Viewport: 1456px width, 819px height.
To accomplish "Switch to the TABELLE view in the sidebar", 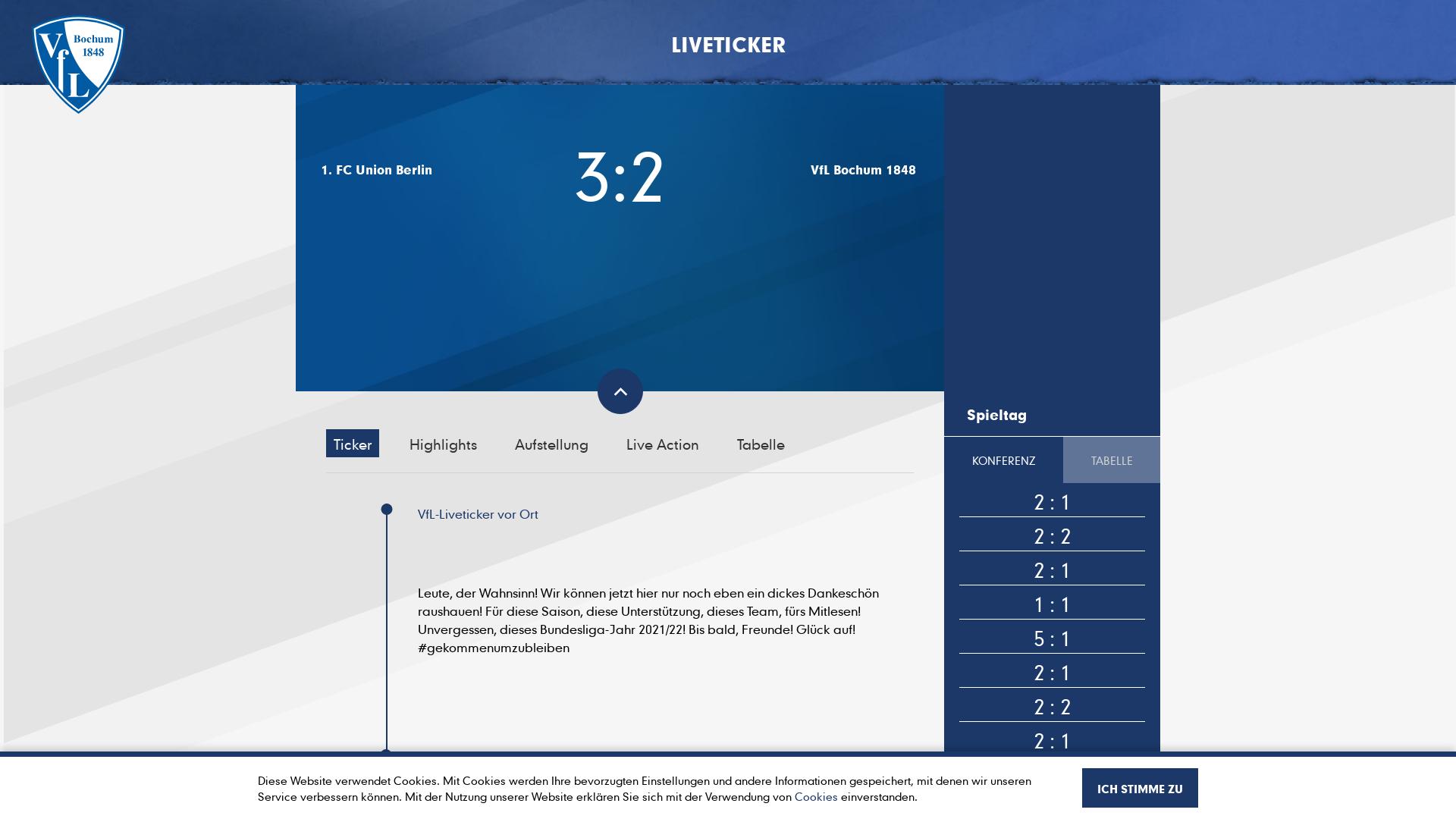I will [1111, 460].
